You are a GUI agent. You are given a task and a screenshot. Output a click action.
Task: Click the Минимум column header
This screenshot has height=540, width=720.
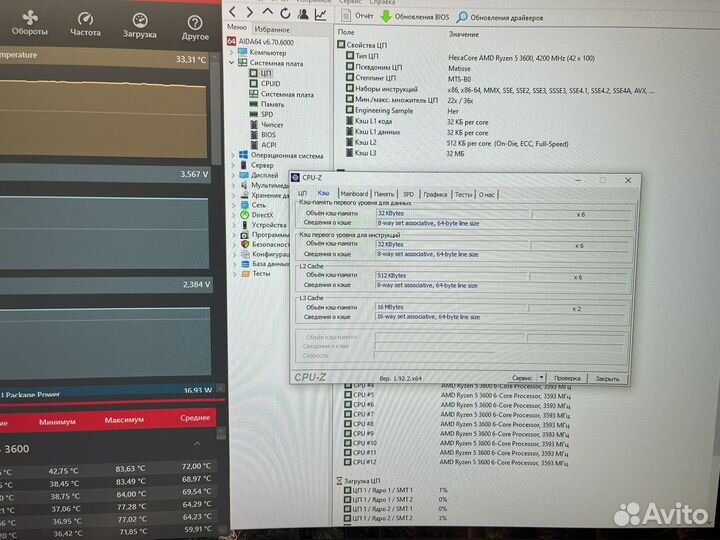click(x=57, y=422)
